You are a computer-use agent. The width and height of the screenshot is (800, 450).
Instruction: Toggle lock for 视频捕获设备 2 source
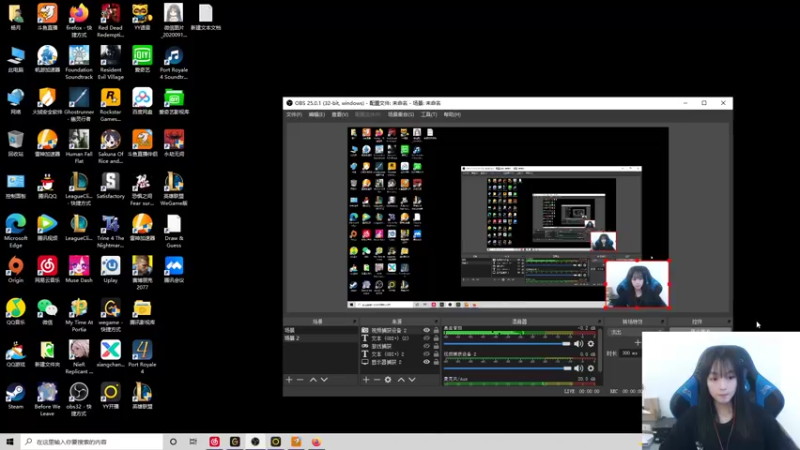tap(436, 331)
